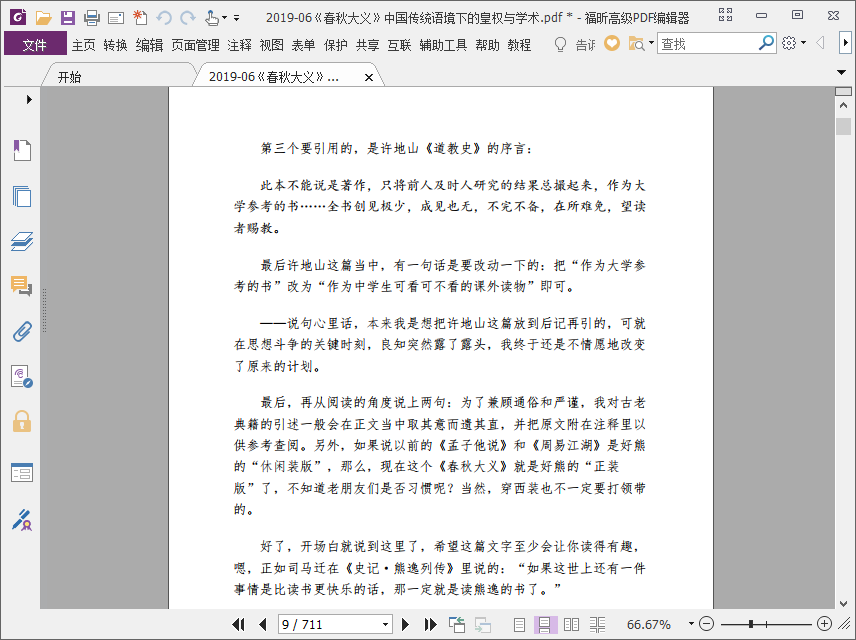856x640 pixels.
Task: Open the certificate pen sign panel
Action: click(x=22, y=520)
